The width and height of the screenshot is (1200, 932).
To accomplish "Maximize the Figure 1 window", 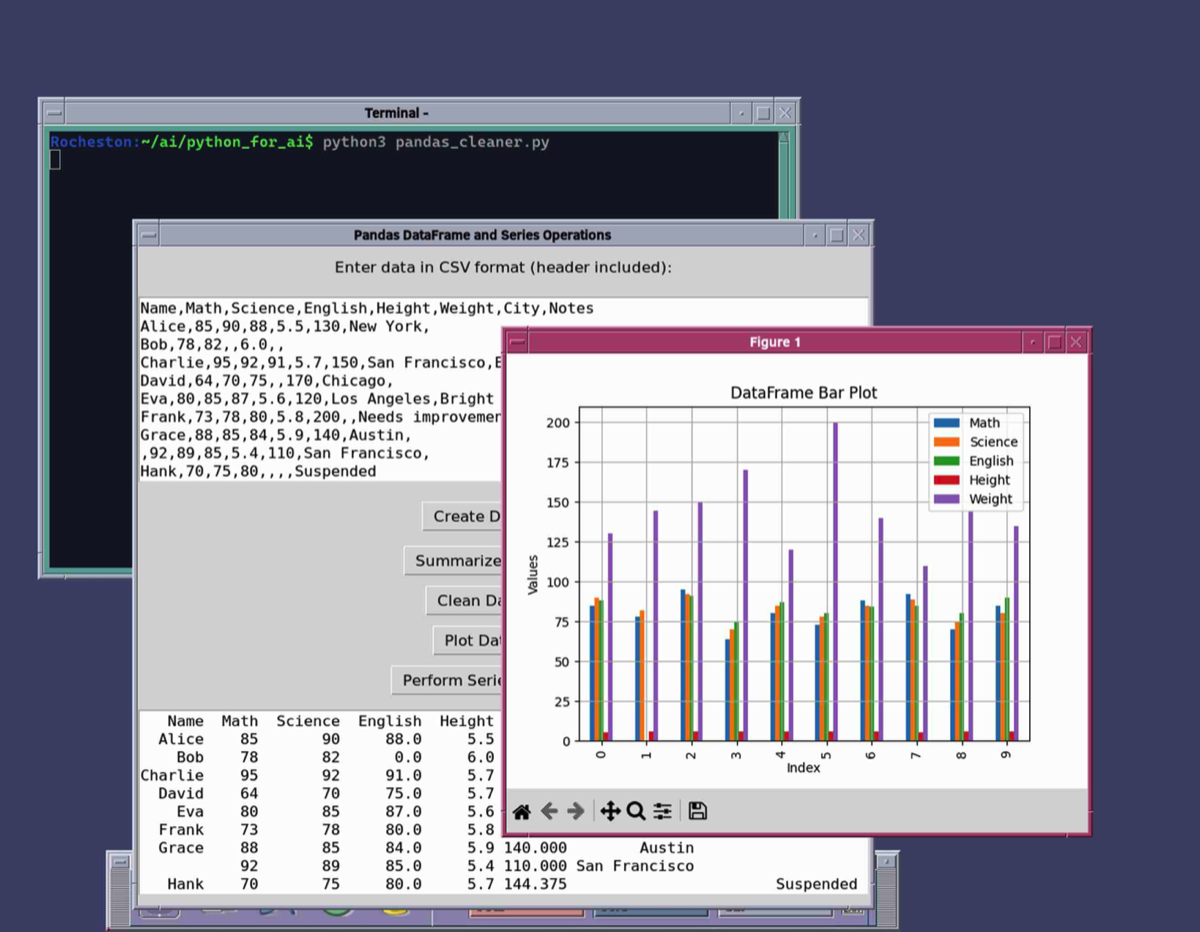I will click(x=1054, y=343).
